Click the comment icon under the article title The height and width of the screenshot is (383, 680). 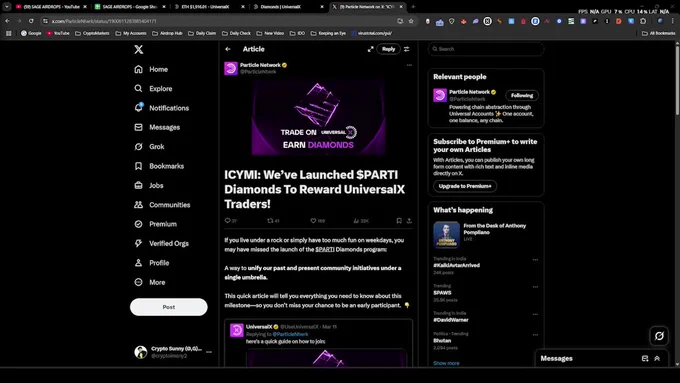click(x=227, y=221)
